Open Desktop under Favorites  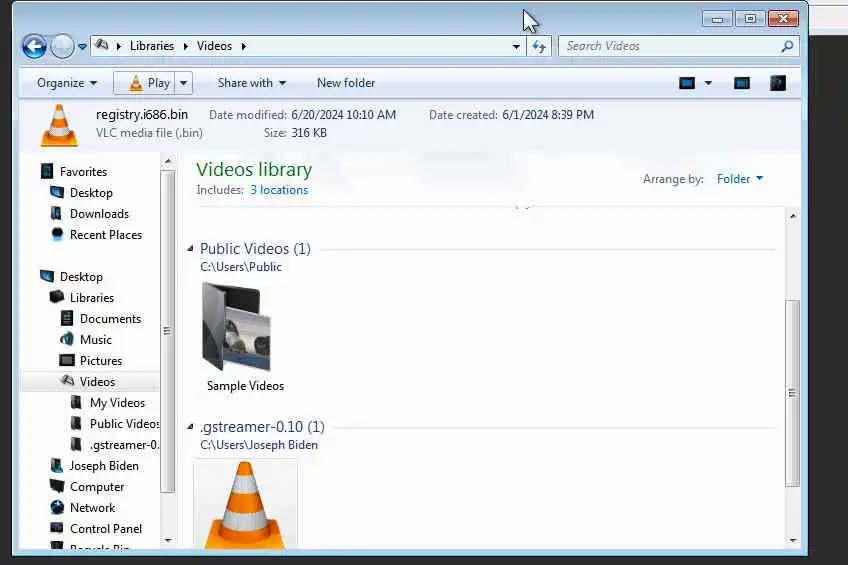coord(91,193)
